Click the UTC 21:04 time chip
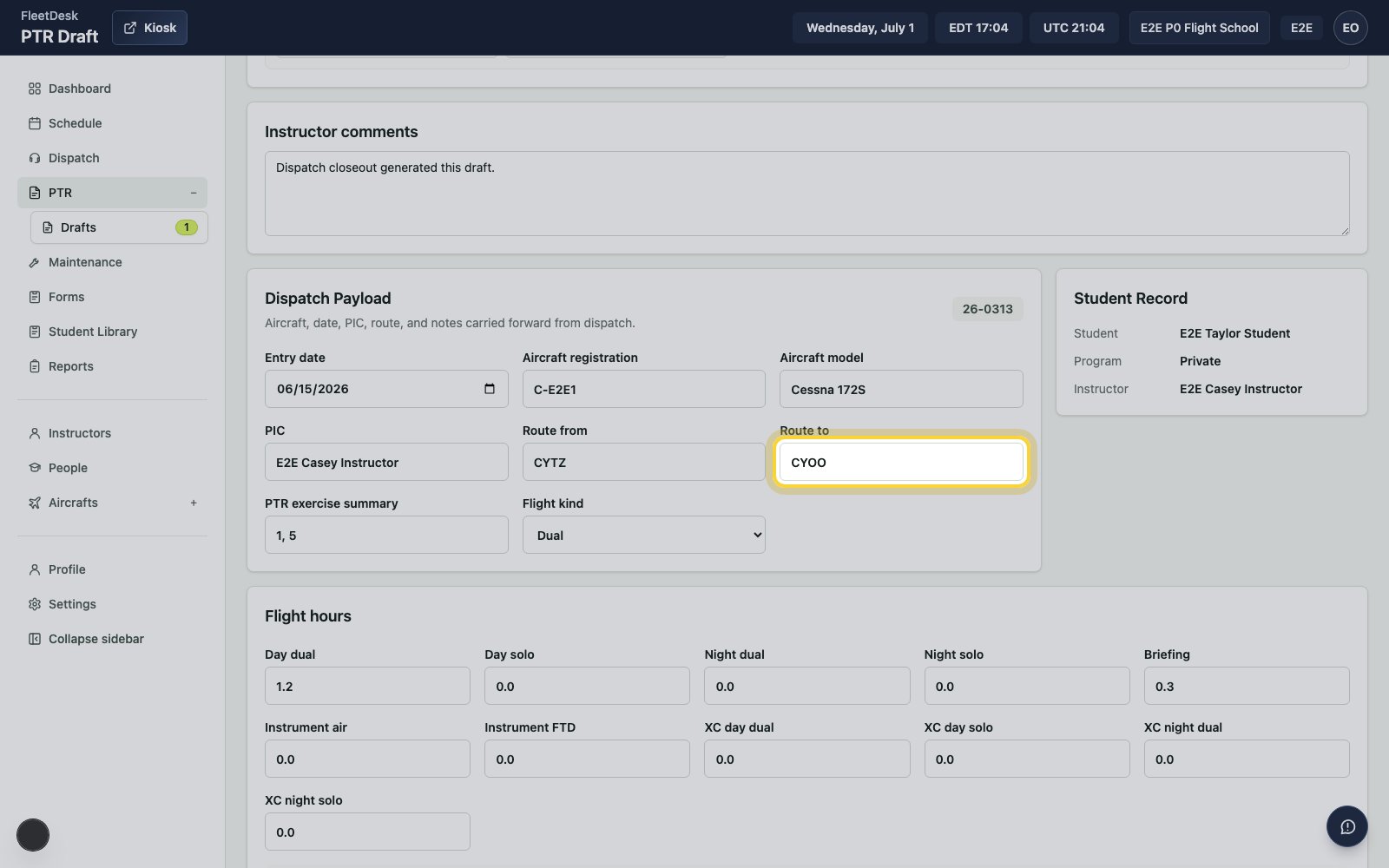 1074,28
